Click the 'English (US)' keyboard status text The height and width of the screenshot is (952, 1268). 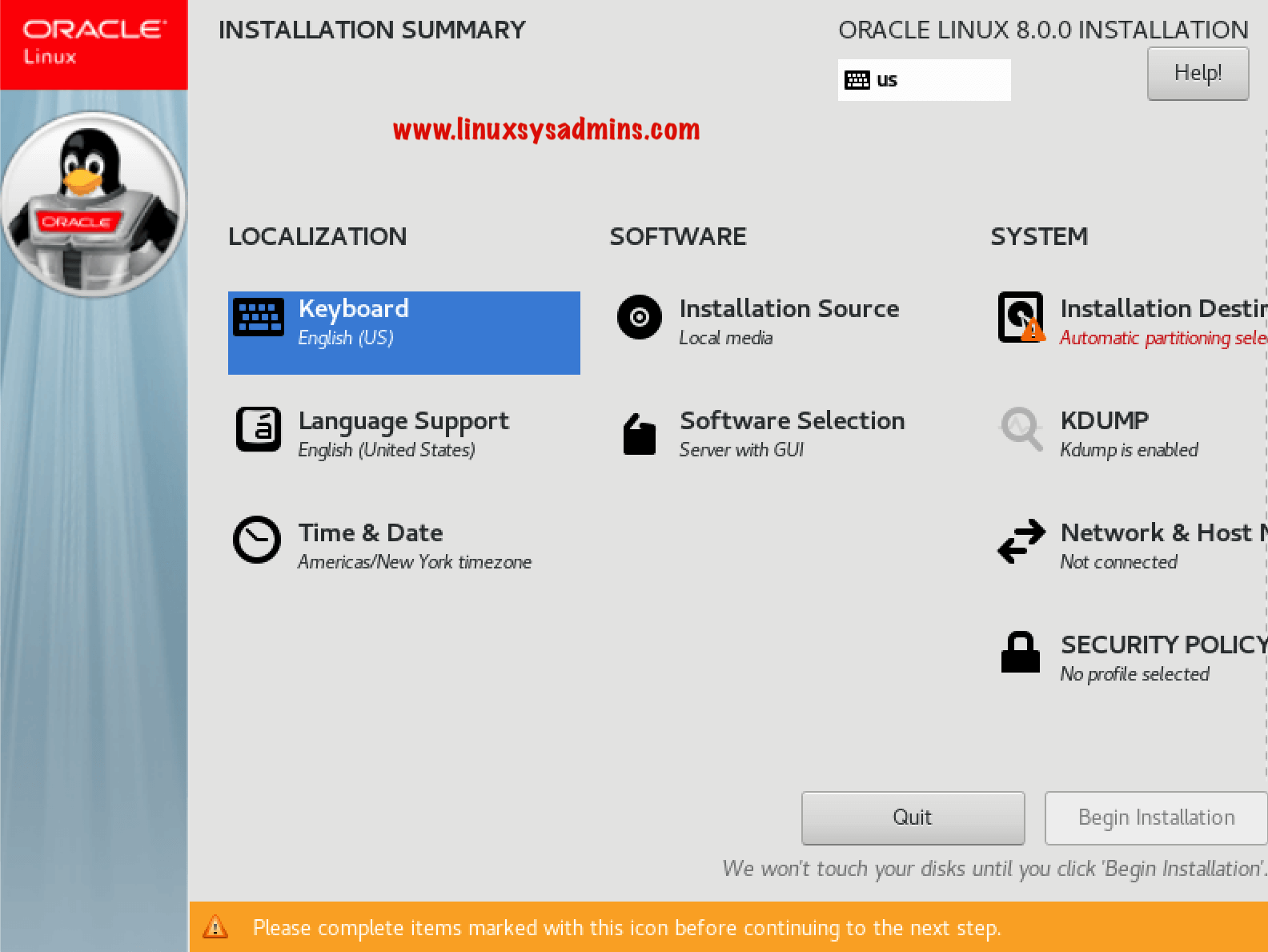(346, 338)
